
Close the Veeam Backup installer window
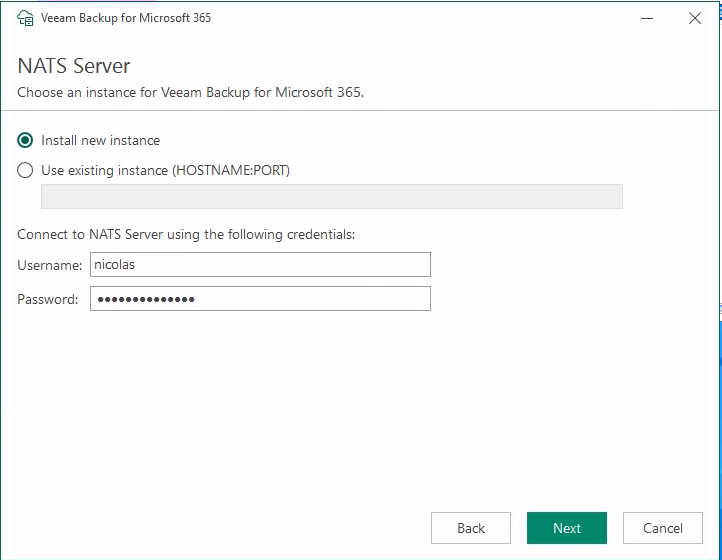(x=695, y=18)
